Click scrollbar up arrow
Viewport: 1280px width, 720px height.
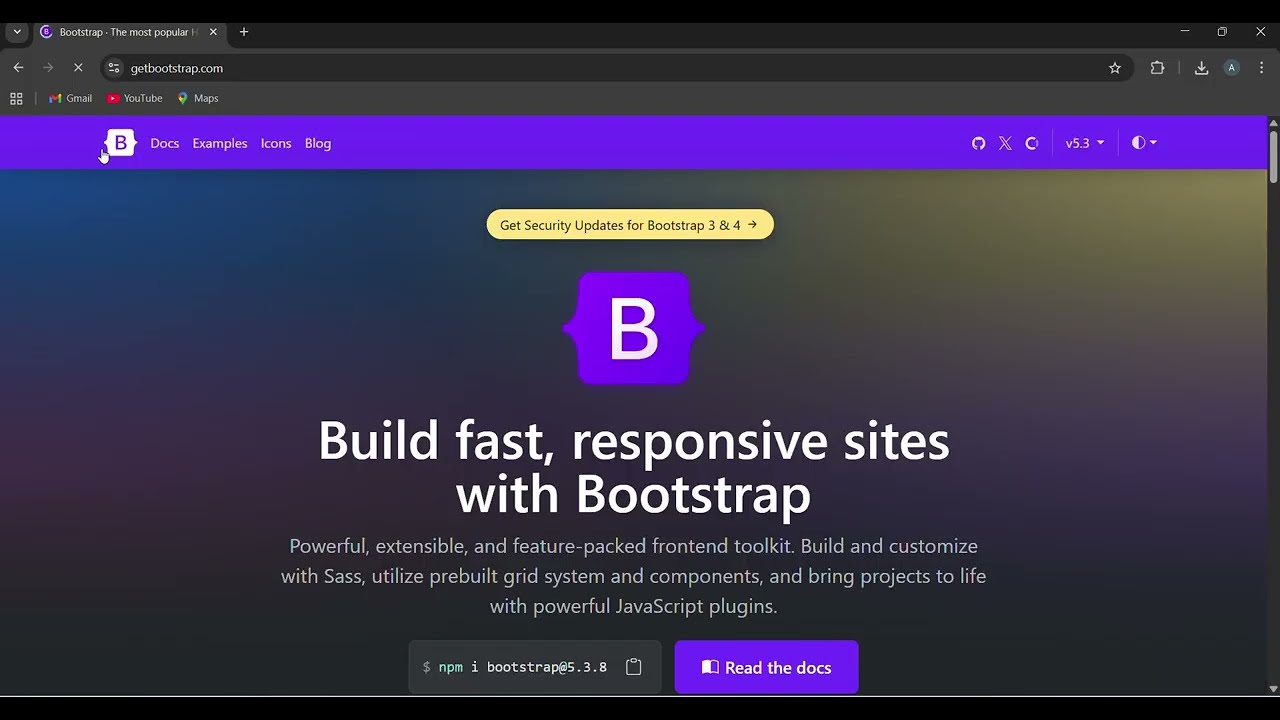[1273, 123]
